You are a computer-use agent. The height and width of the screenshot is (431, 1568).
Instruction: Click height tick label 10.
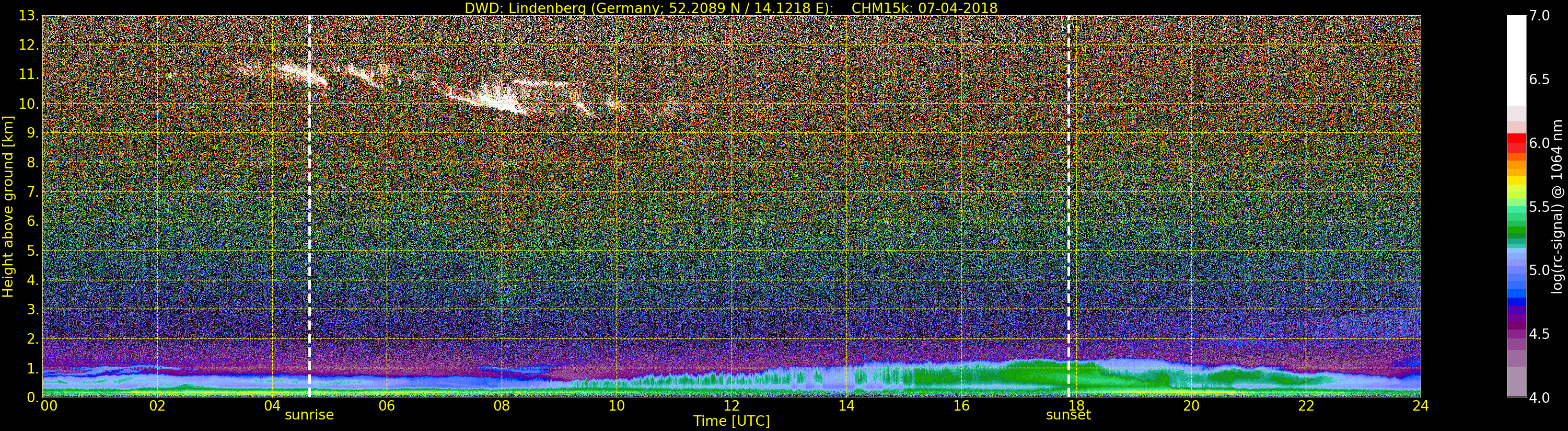coord(29,104)
